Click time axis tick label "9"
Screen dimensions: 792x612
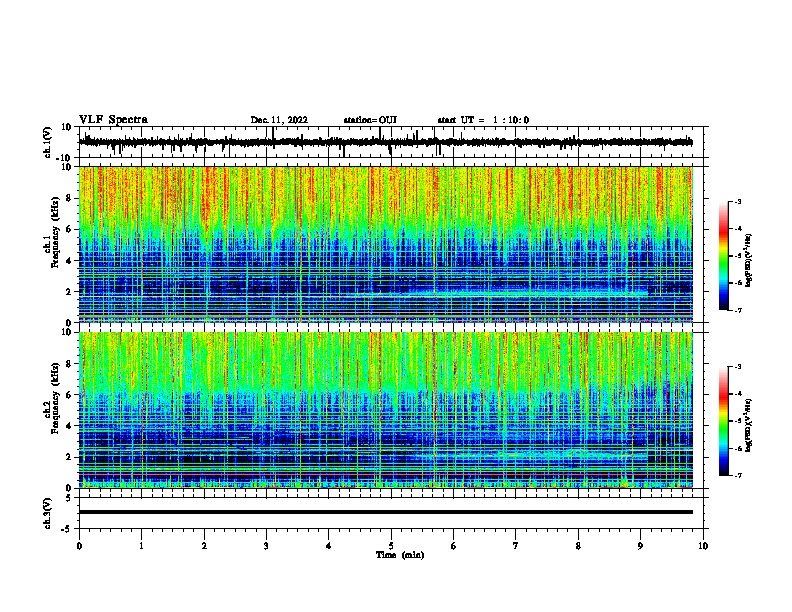point(640,546)
